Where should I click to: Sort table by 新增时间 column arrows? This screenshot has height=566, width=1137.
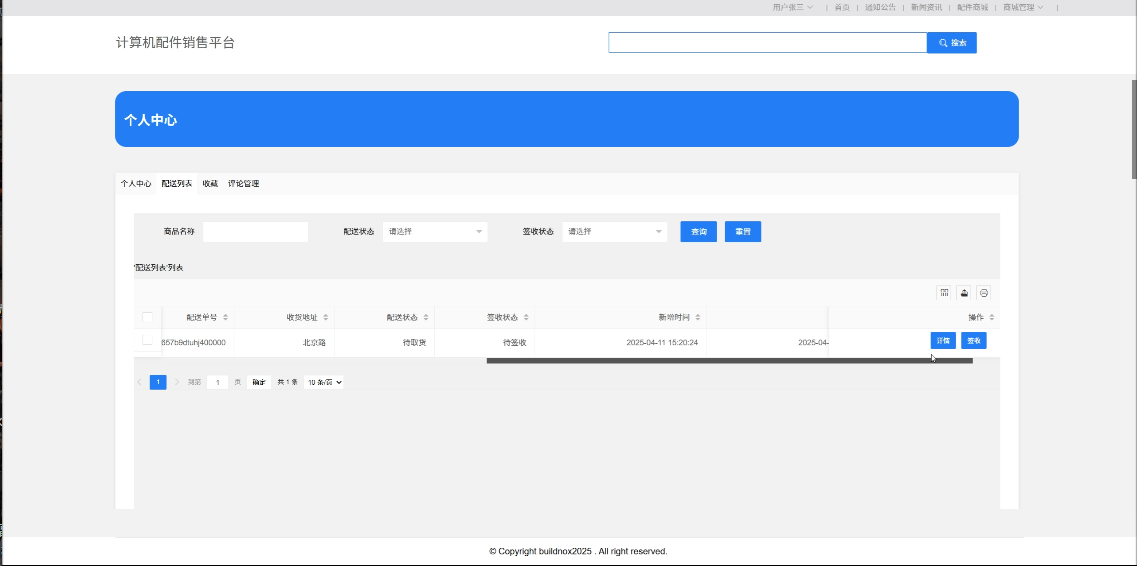(698, 317)
